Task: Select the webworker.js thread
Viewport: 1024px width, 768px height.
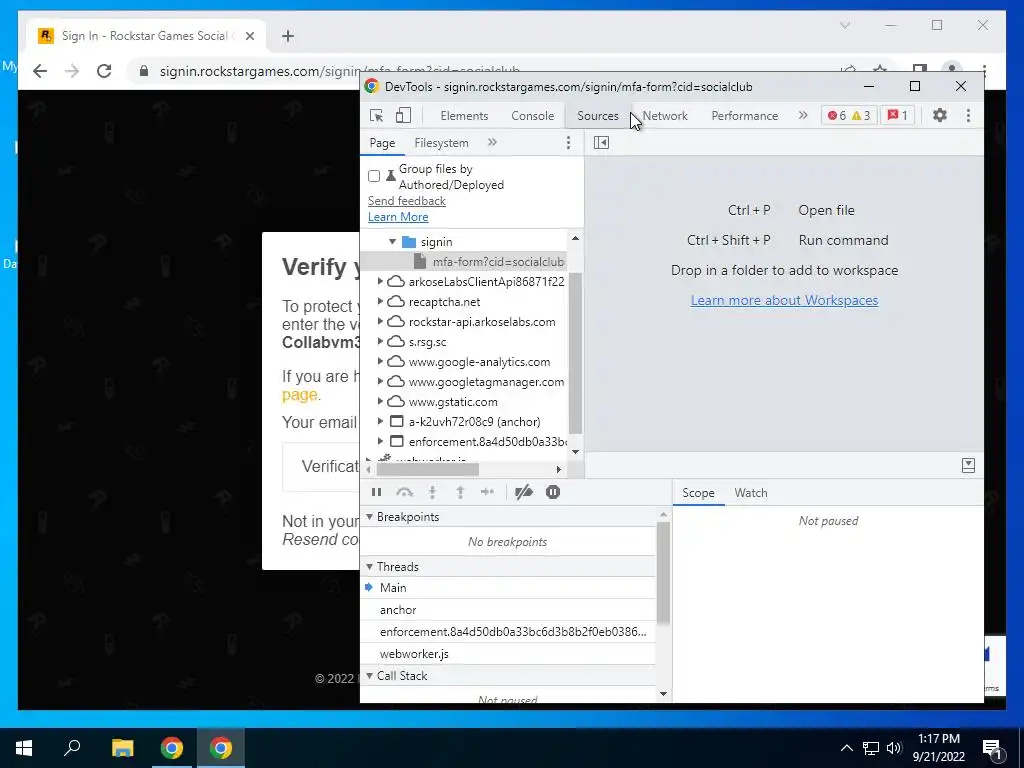Action: [x=507, y=654]
